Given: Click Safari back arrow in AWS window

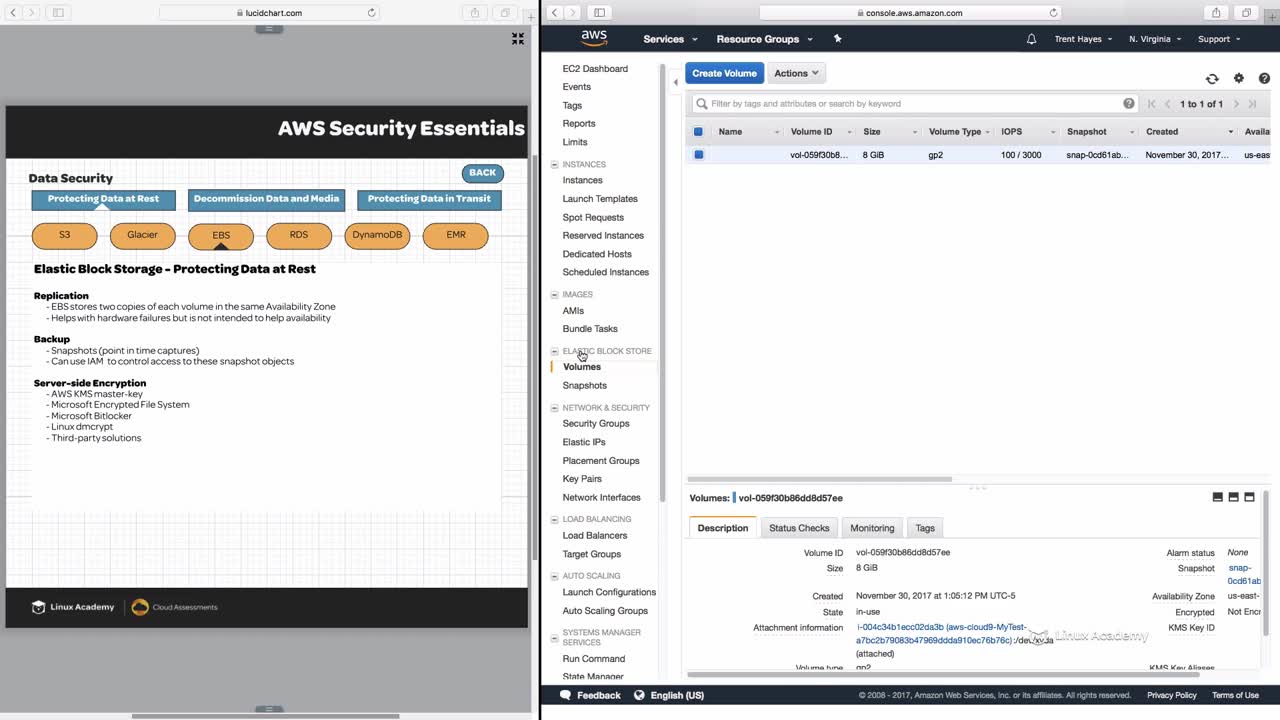Looking at the screenshot, I should click(x=555, y=13).
